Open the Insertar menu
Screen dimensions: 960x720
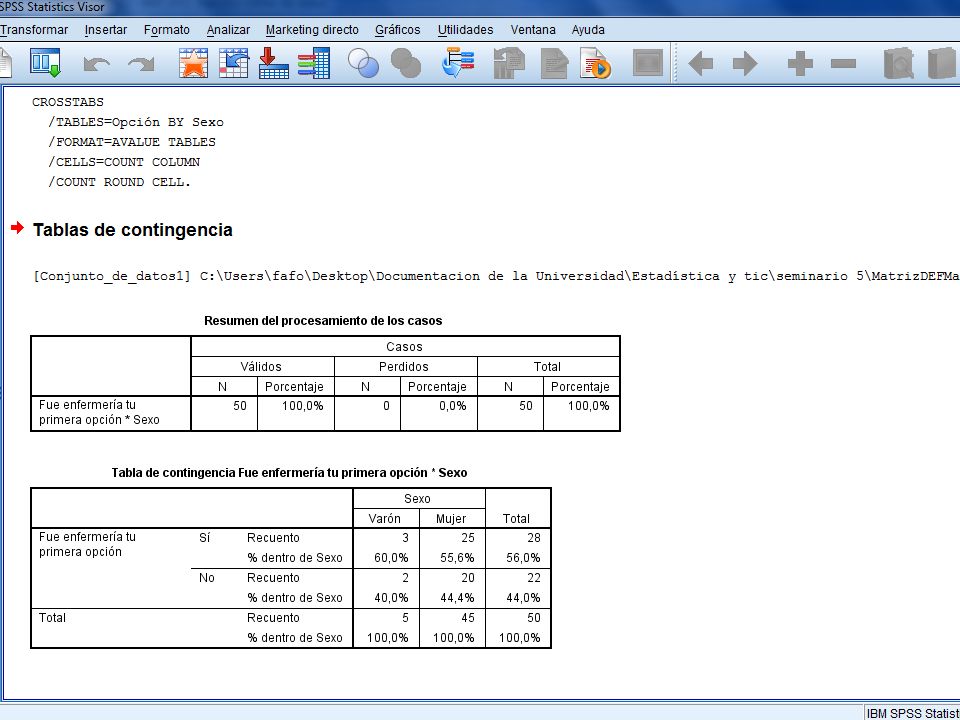106,29
